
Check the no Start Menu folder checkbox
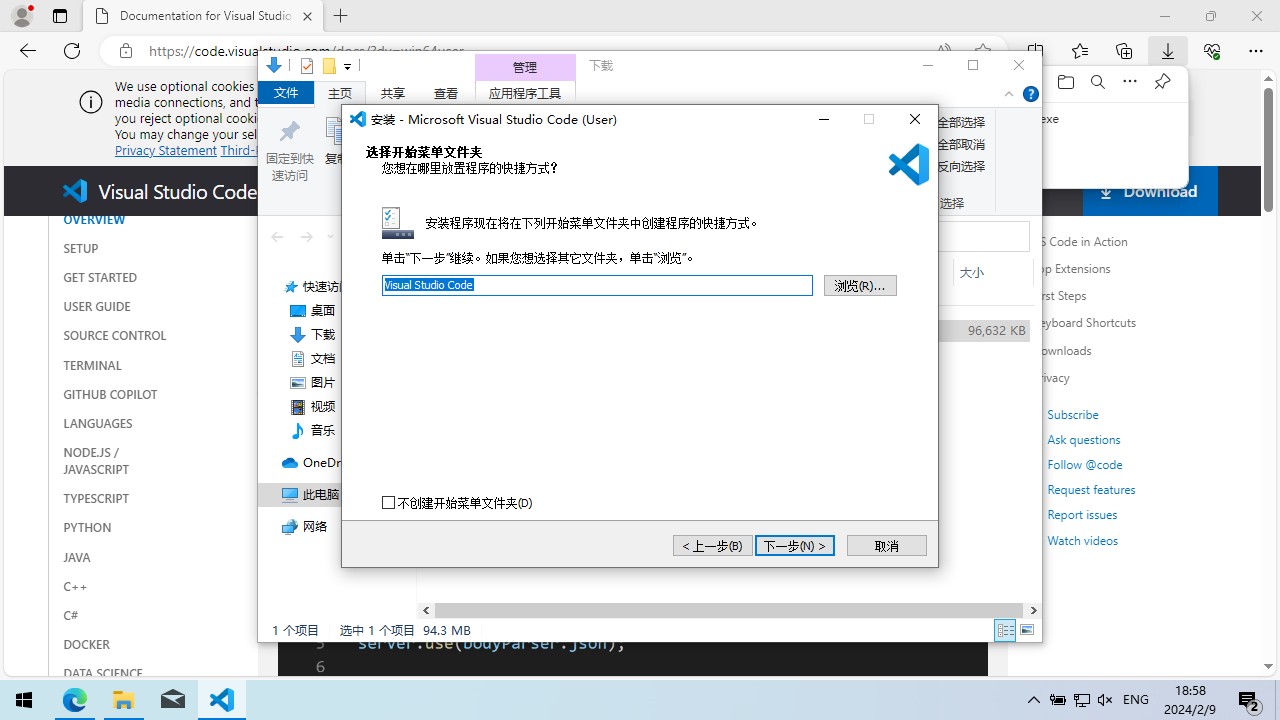click(389, 503)
